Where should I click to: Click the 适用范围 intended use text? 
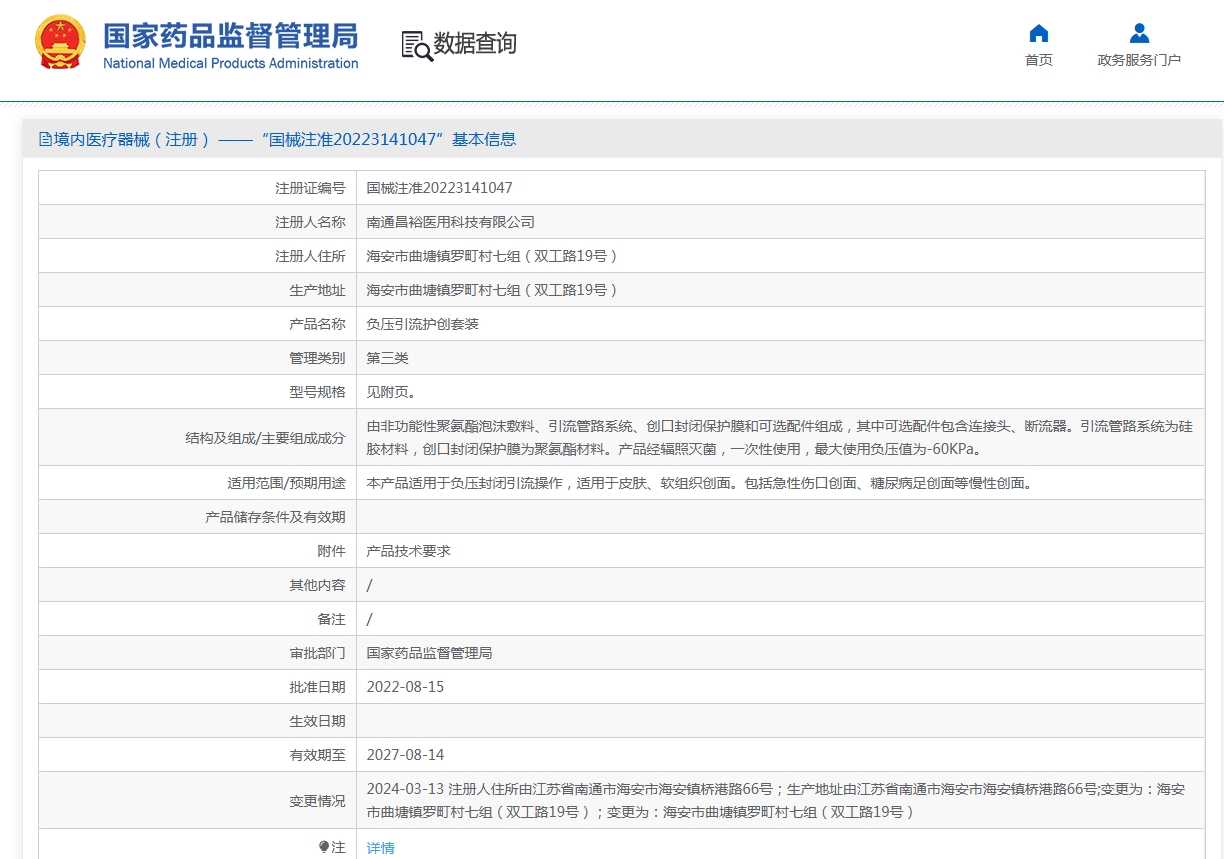click(699, 483)
